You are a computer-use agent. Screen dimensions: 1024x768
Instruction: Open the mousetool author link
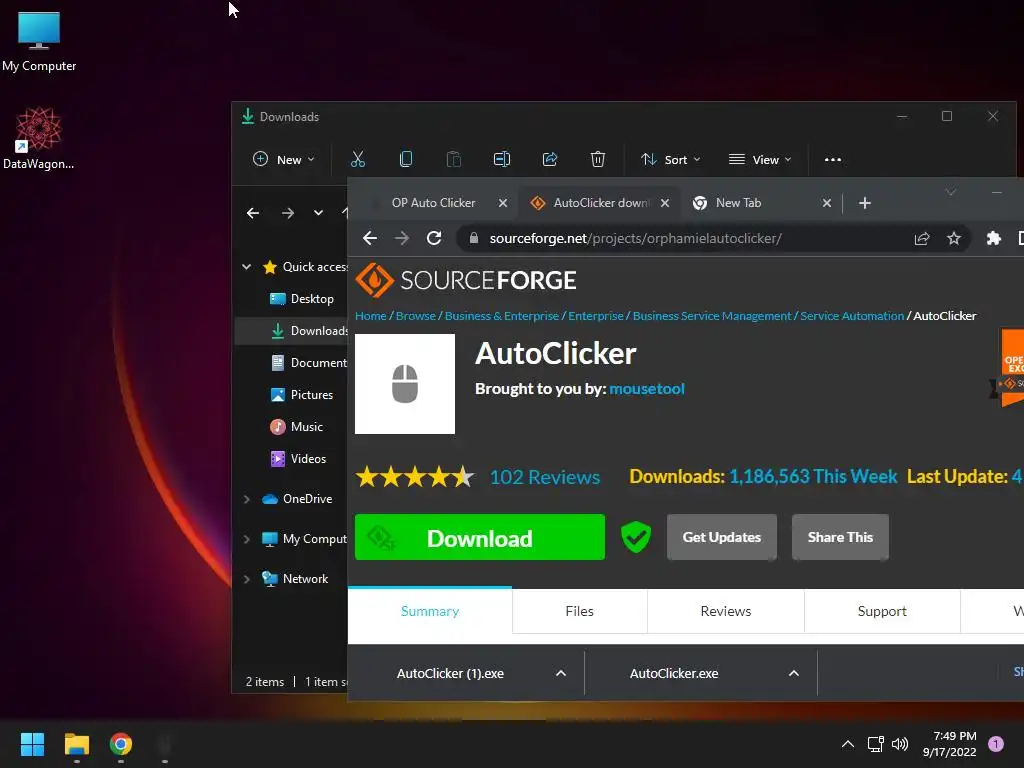point(647,389)
